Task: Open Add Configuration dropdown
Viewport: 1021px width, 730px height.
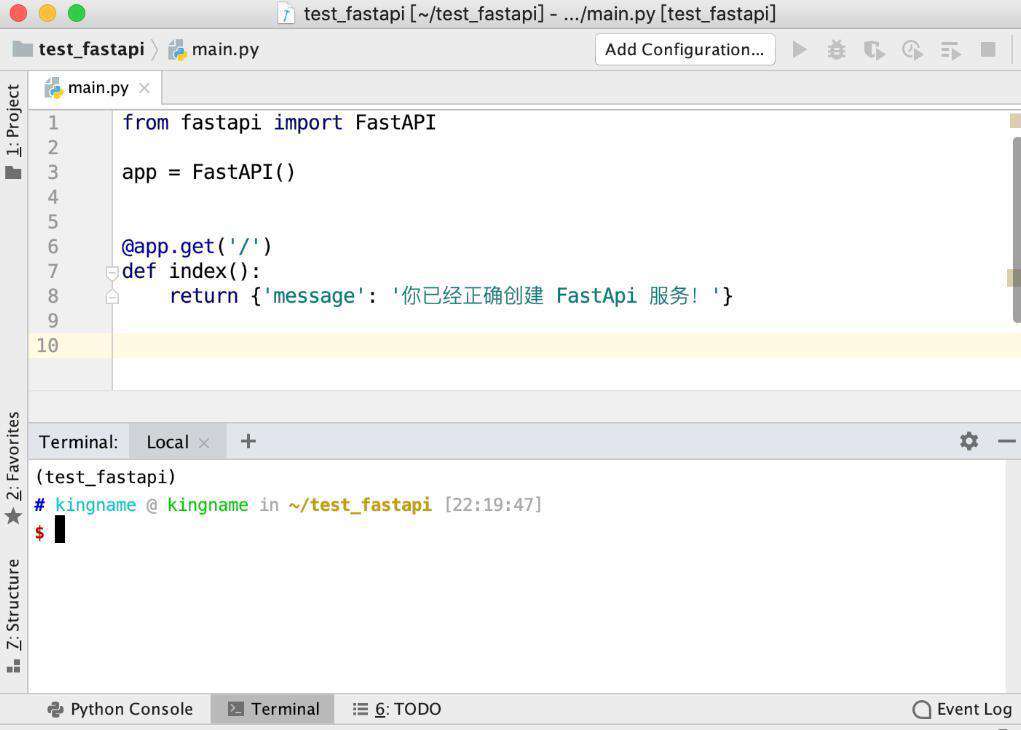Action: tap(685, 49)
